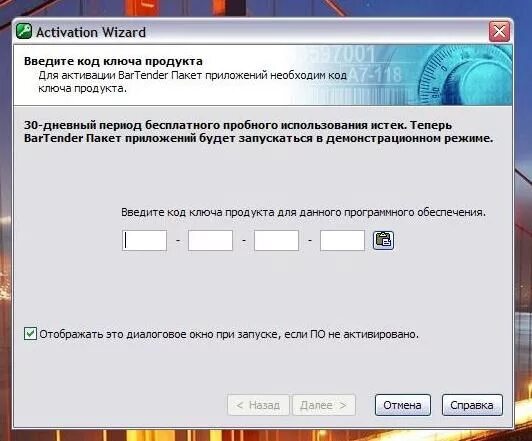Open help via the 'Справка' button

(472, 405)
